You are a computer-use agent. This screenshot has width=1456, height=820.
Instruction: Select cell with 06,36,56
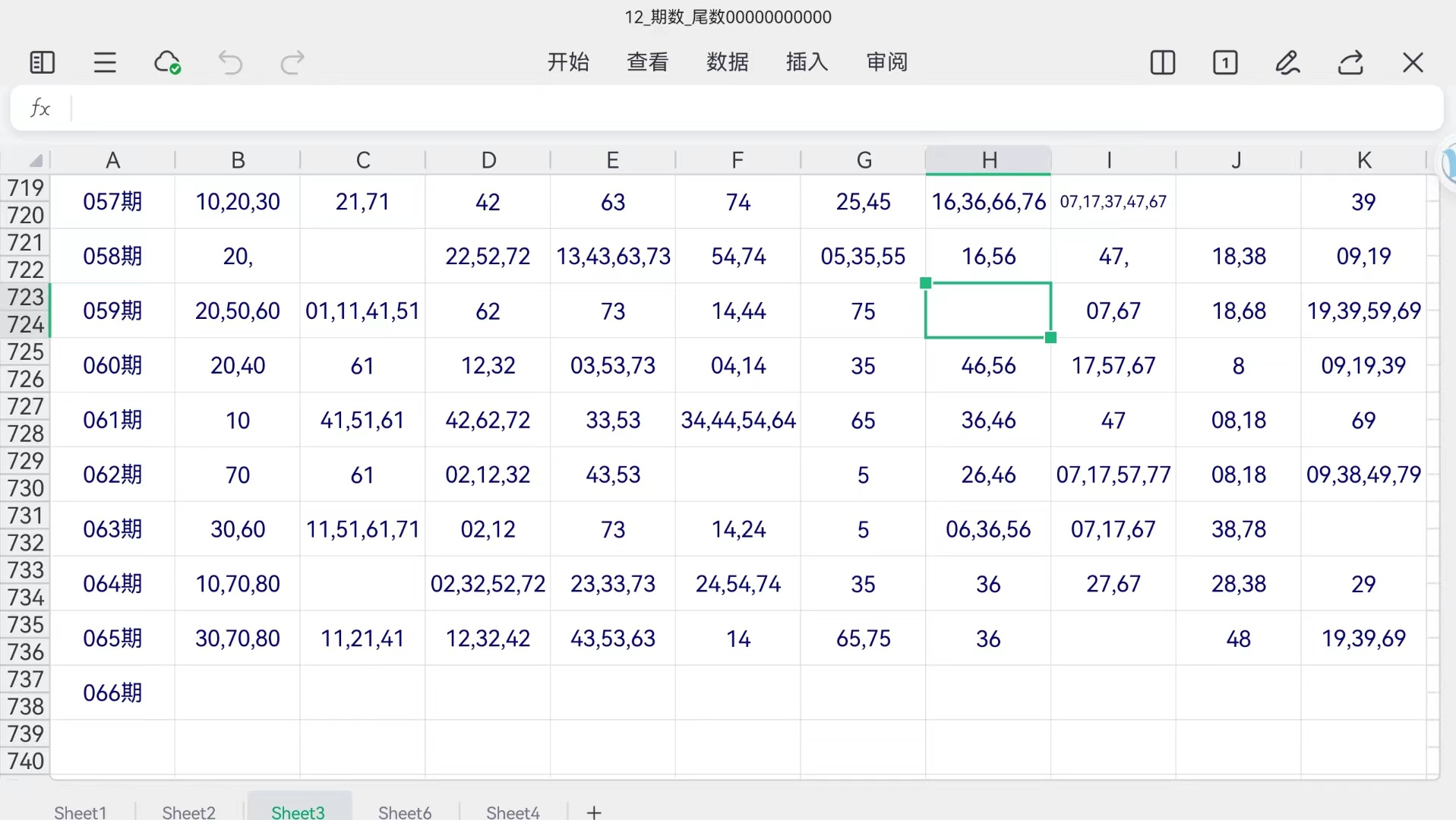pyautogui.click(x=988, y=529)
